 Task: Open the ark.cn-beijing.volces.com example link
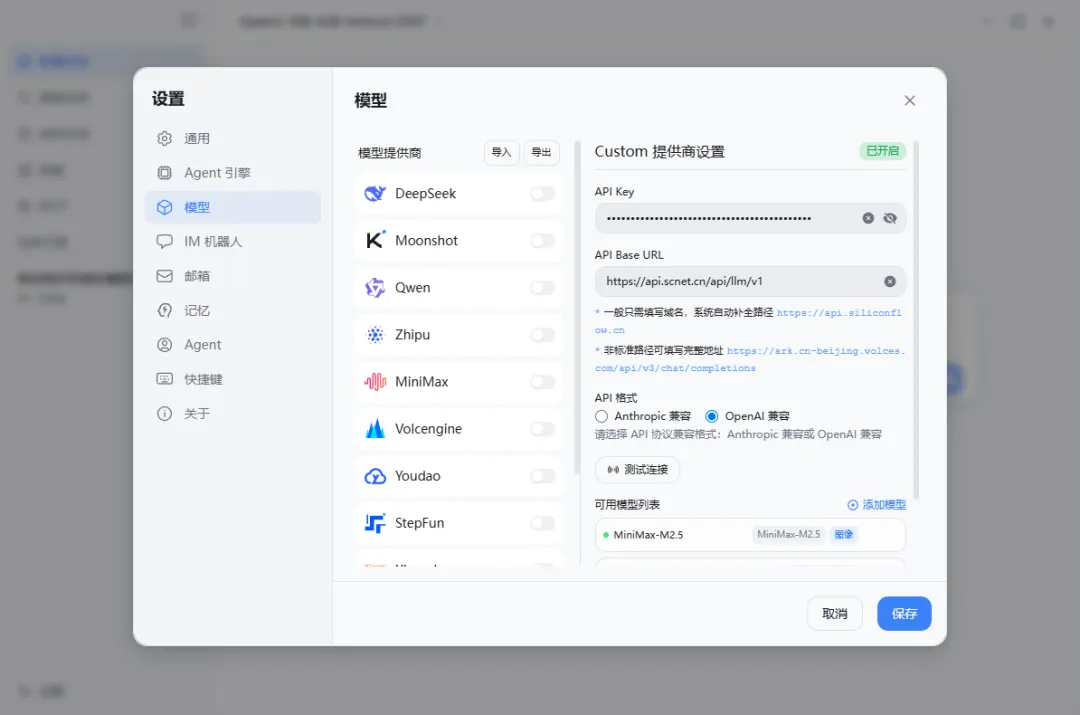pyautogui.click(x=750, y=360)
